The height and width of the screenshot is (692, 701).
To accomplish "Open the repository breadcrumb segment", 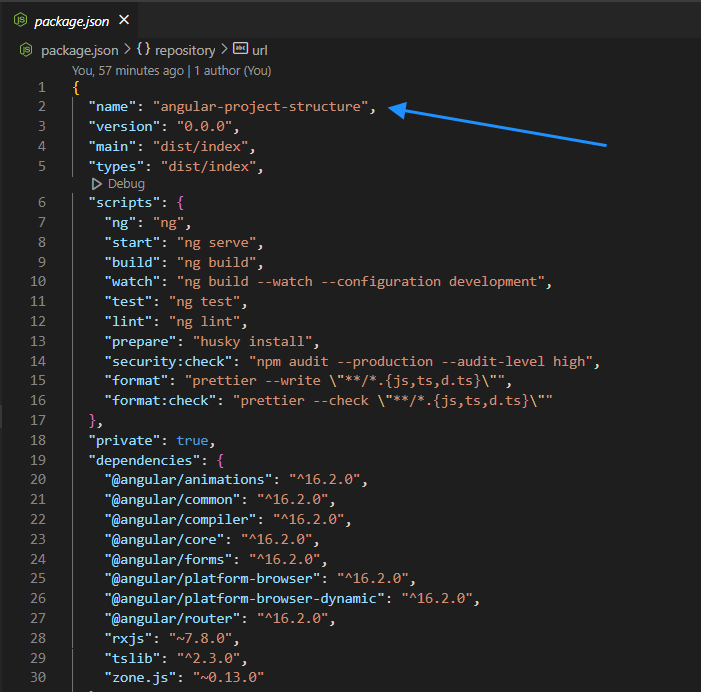I will pyautogui.click(x=185, y=51).
